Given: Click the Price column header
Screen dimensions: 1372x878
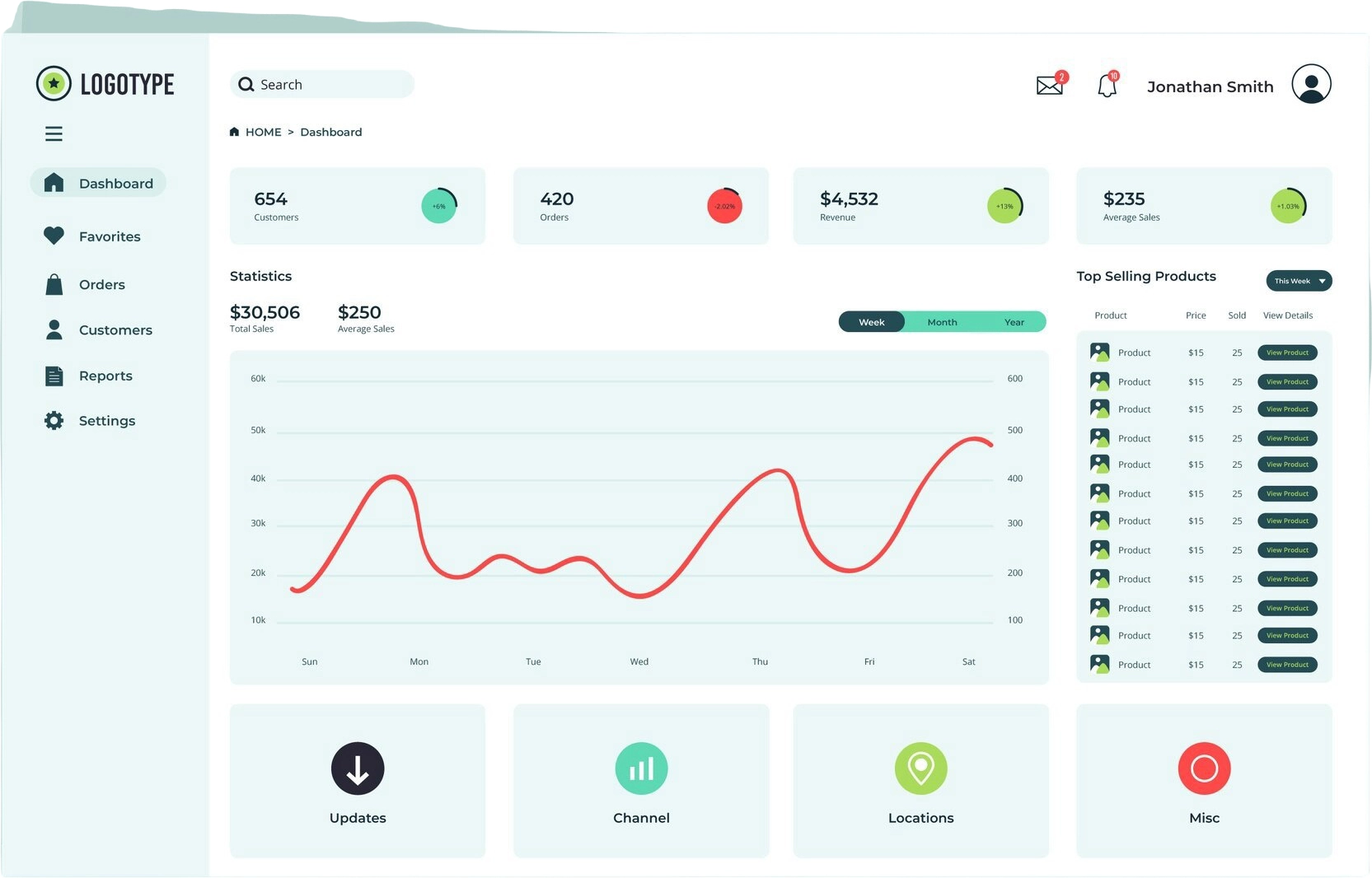Looking at the screenshot, I should (1196, 315).
